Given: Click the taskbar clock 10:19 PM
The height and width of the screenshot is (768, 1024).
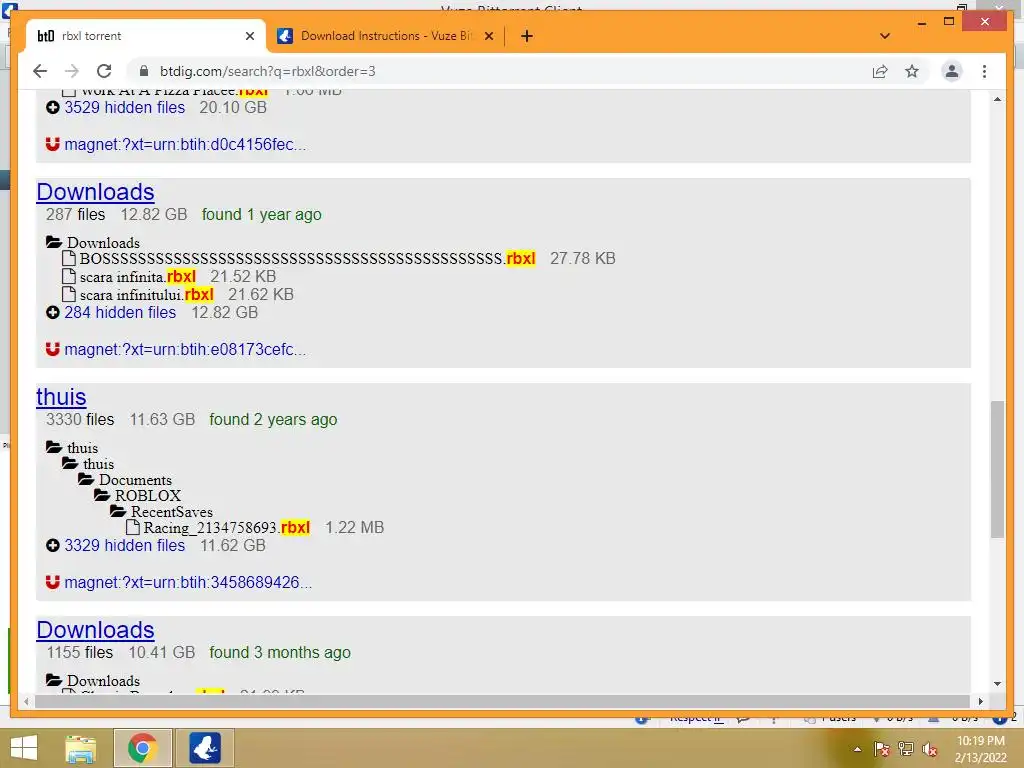Looking at the screenshot, I should (981, 749).
